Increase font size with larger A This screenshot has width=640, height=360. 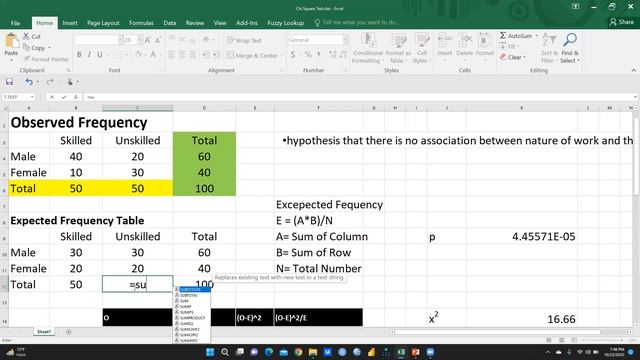tap(148, 40)
